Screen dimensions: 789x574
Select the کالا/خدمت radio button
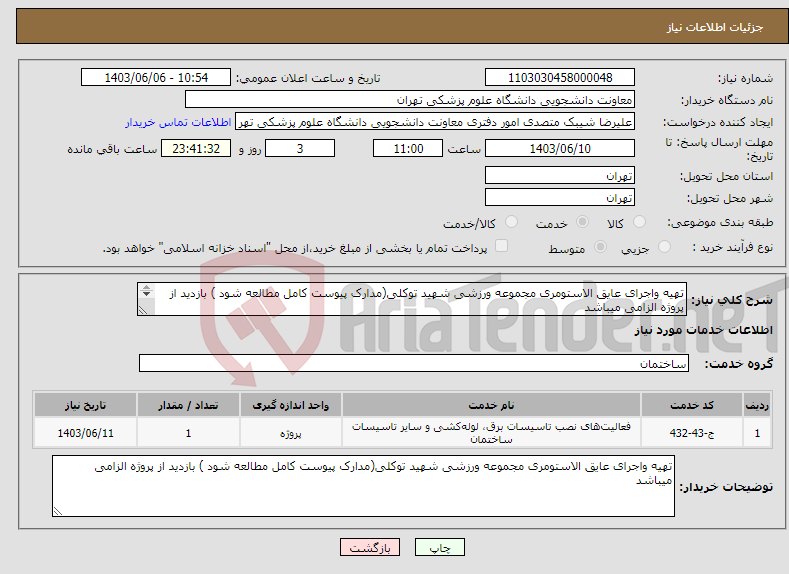coord(511,222)
